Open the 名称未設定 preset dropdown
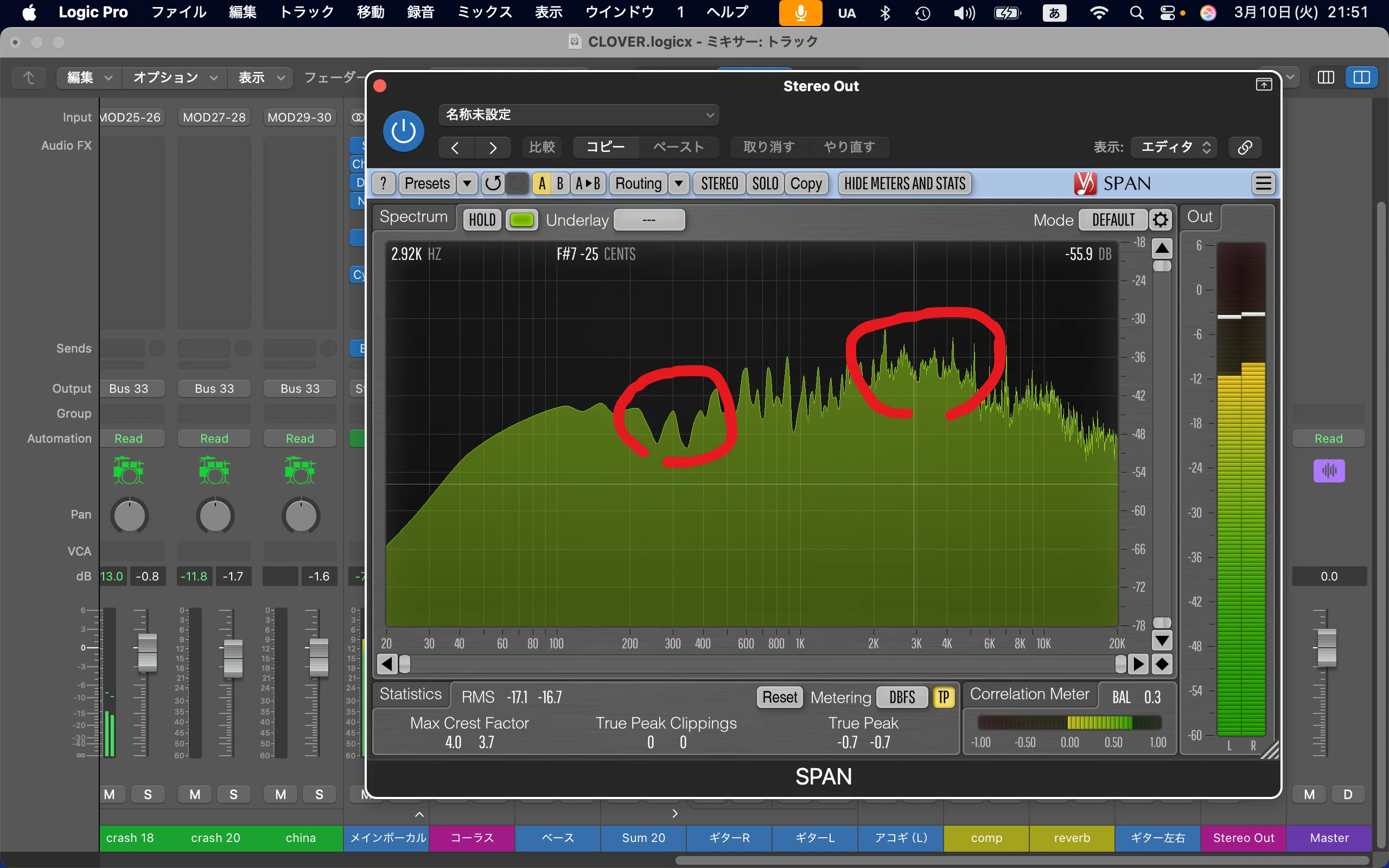Screen dimensions: 1389x868 coord(578,115)
